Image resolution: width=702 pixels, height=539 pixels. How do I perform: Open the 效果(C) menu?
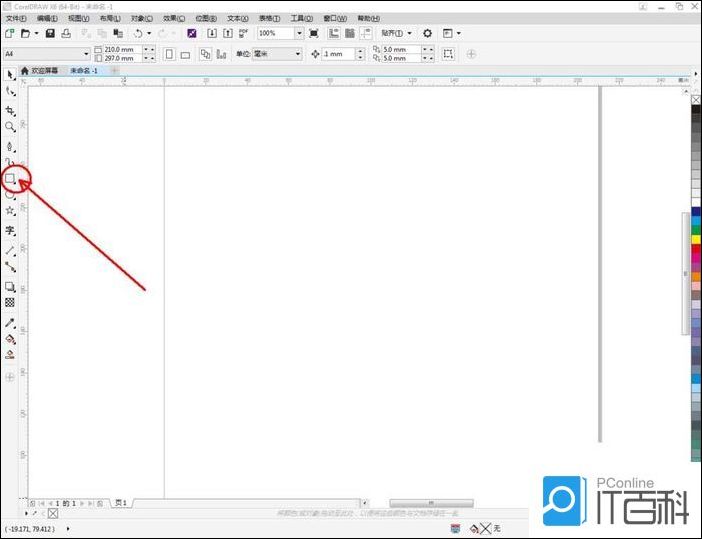pos(174,18)
